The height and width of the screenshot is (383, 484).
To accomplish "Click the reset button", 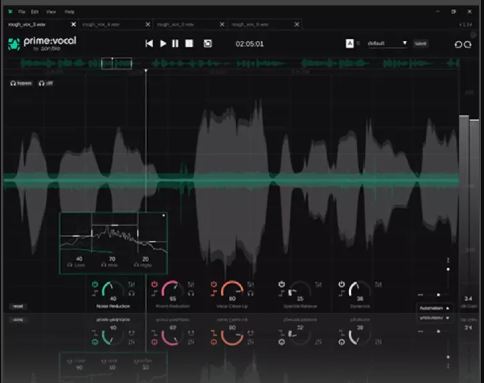I will pyautogui.click(x=18, y=306).
